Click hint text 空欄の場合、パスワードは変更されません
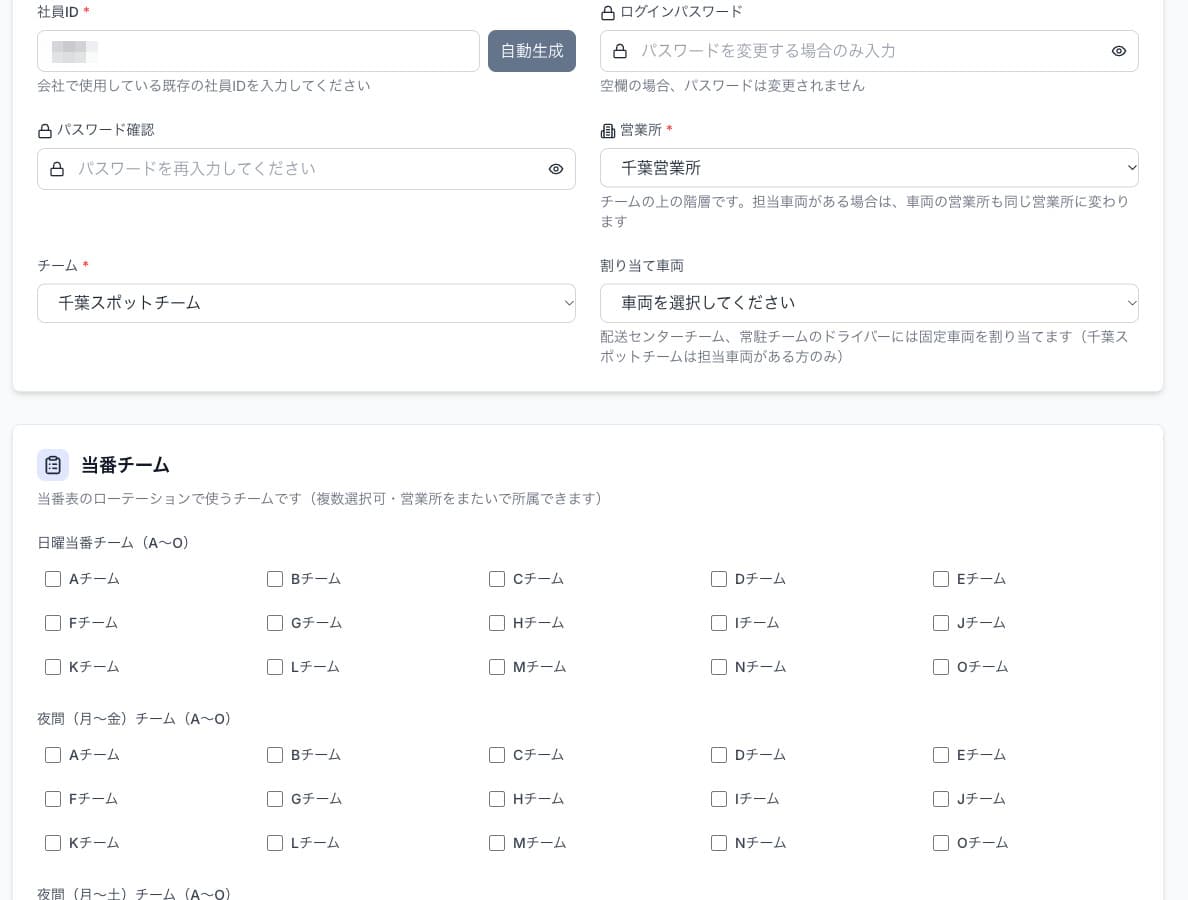The width and height of the screenshot is (1188, 900). pos(732,86)
